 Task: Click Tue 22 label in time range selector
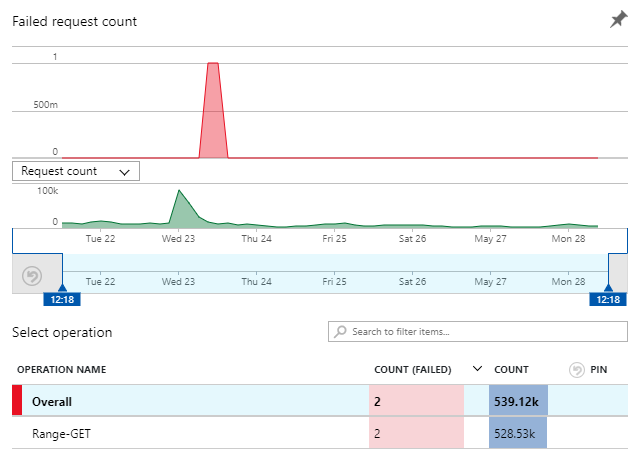point(100,281)
